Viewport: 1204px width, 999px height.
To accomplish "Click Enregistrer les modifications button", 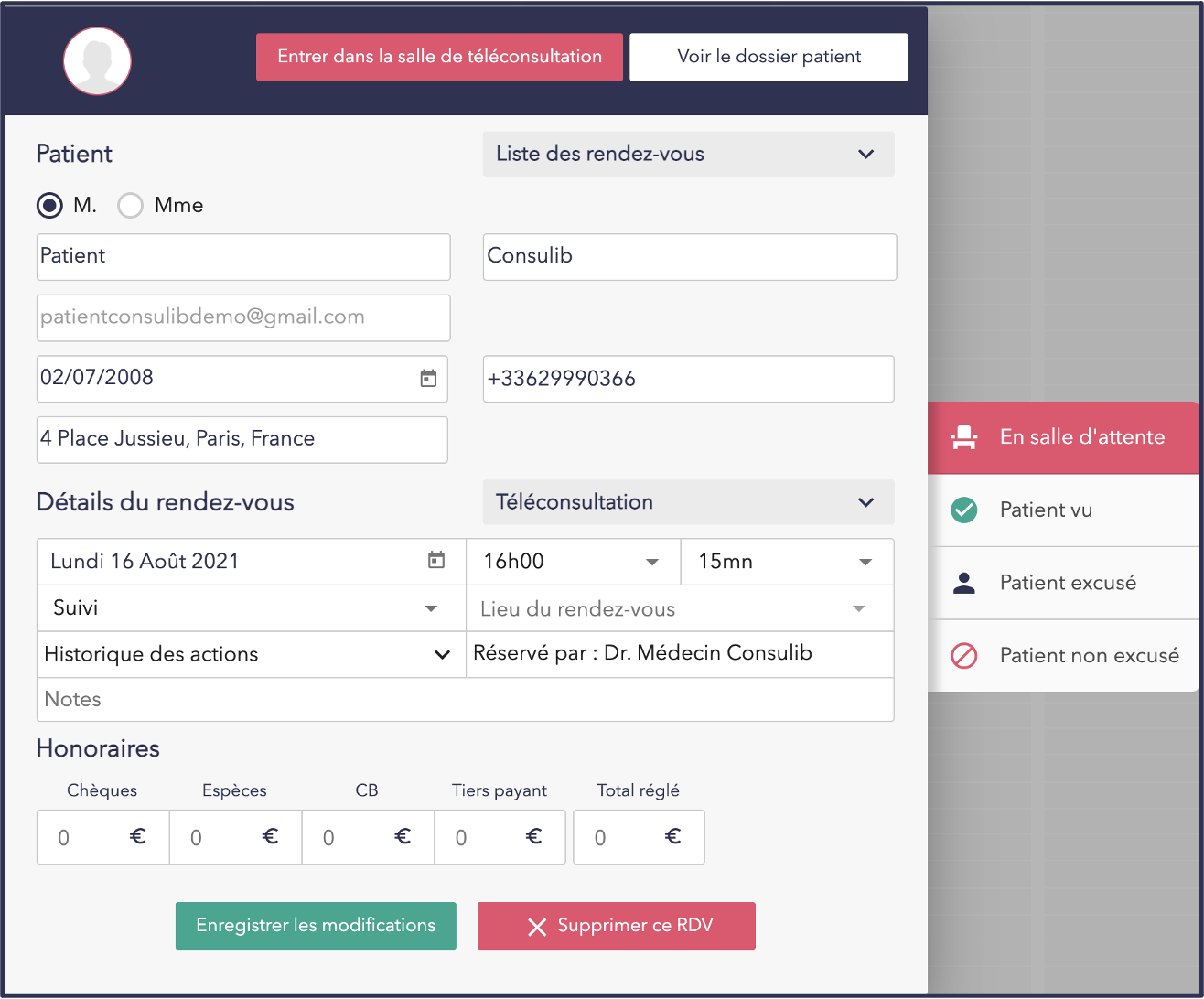I will pyautogui.click(x=316, y=926).
